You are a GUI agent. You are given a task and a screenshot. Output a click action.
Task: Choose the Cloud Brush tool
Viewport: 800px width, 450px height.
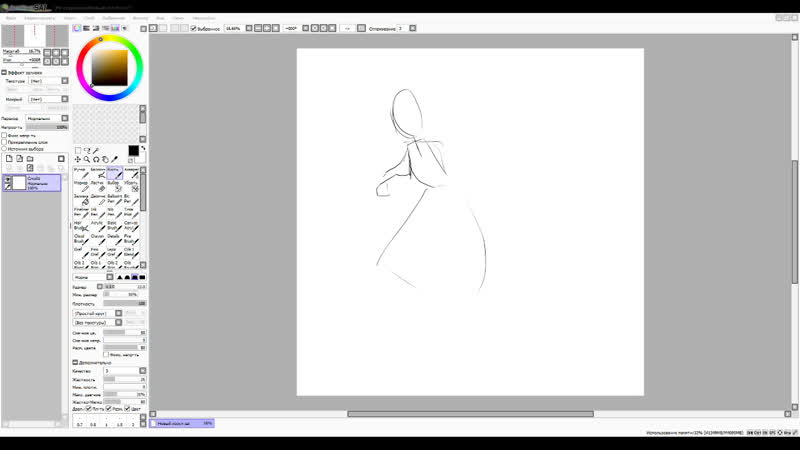(x=81, y=239)
